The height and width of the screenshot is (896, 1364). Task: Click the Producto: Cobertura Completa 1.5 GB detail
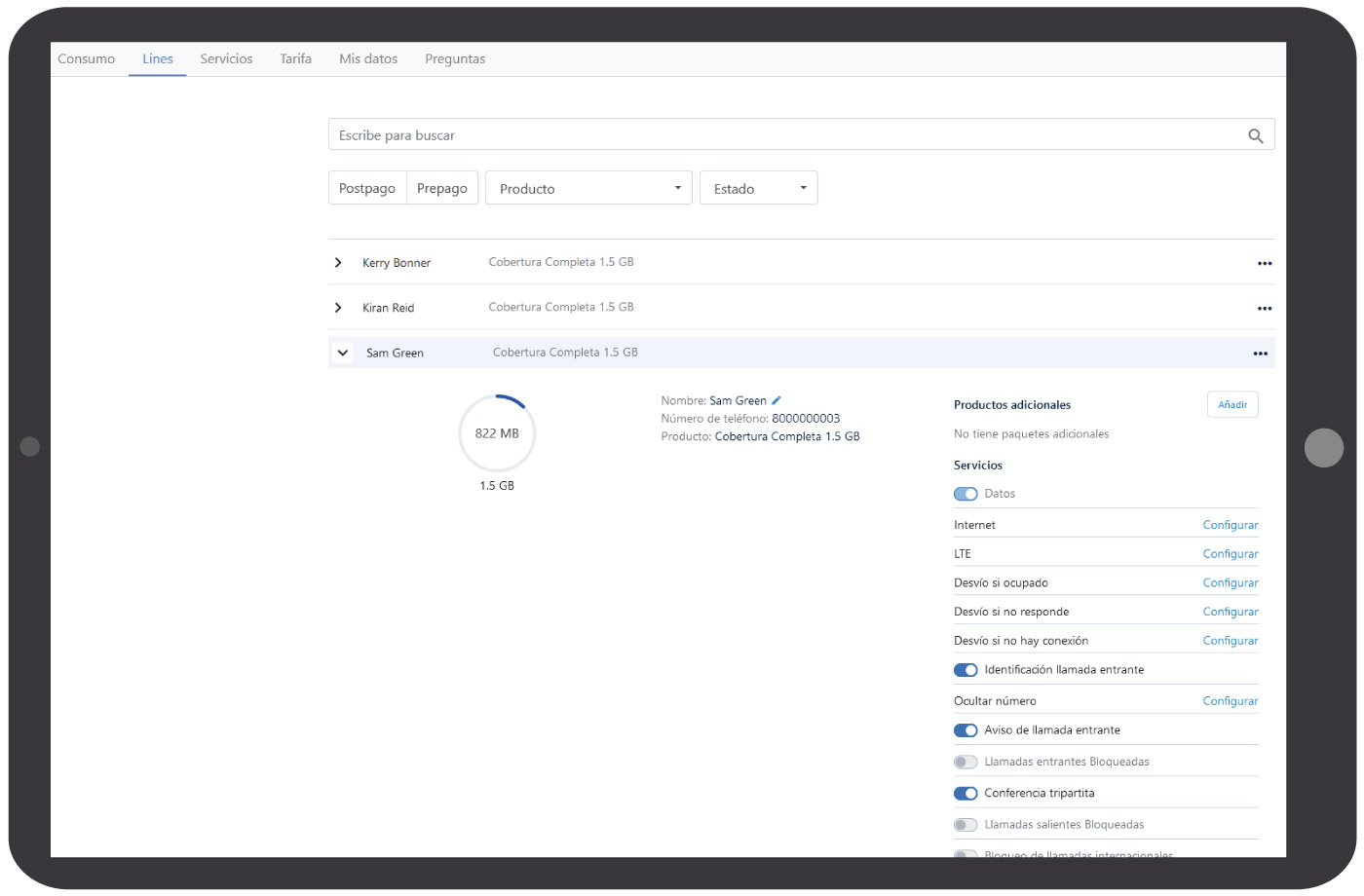point(760,437)
